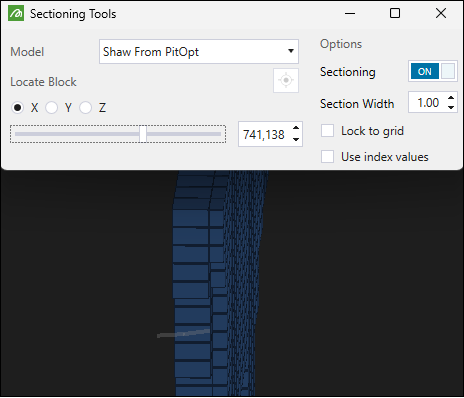Click the green Sectioning Tools app icon
Viewport: 464px width, 398px height.
click(x=16, y=13)
